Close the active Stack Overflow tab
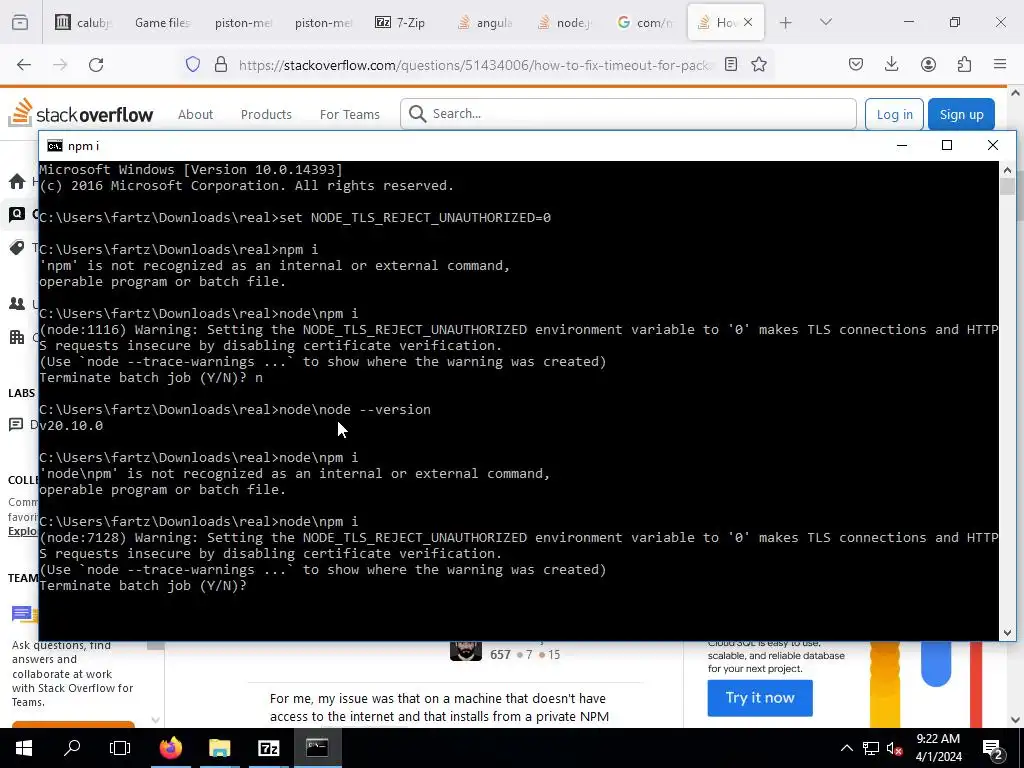The height and width of the screenshot is (768, 1024). (748, 22)
